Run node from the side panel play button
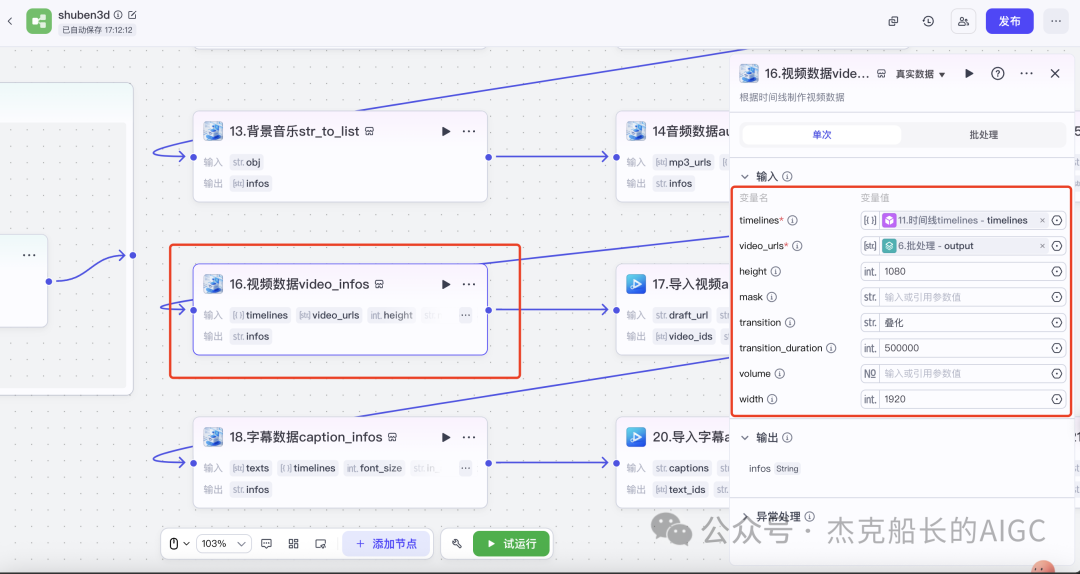The height and width of the screenshot is (574, 1080). [969, 74]
